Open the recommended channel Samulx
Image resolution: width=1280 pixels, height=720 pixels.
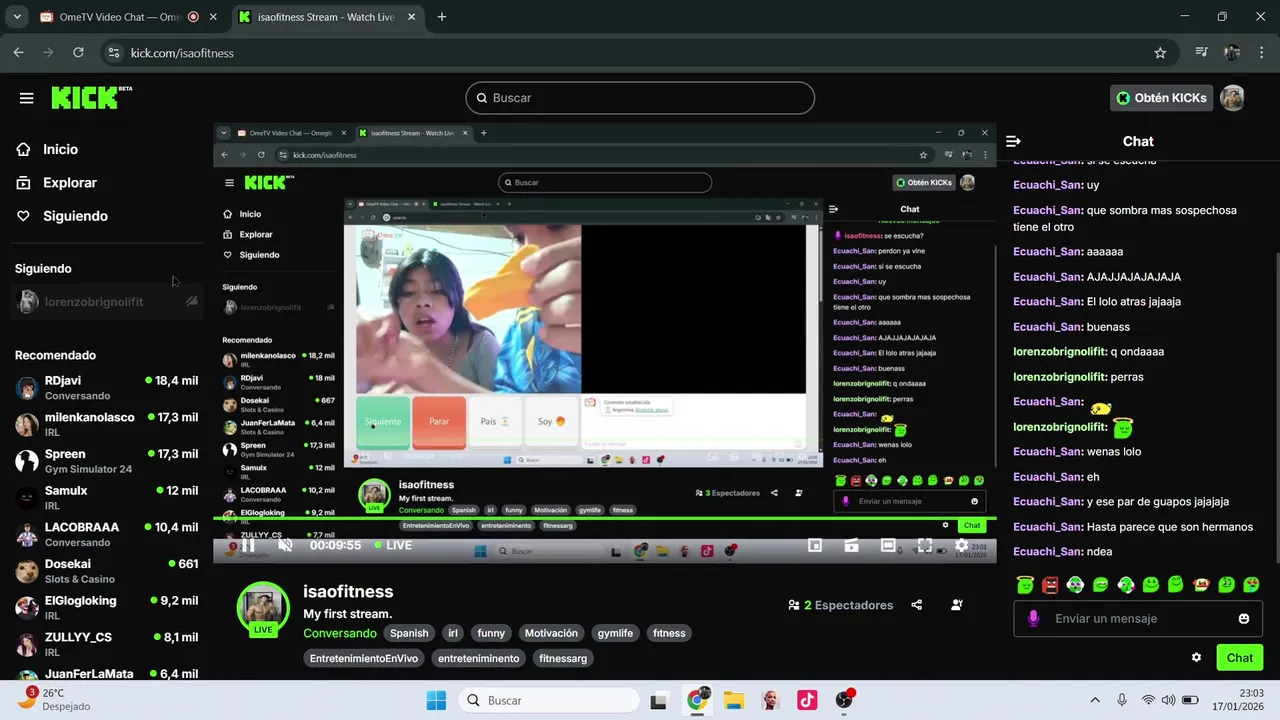pyautogui.click(x=107, y=498)
